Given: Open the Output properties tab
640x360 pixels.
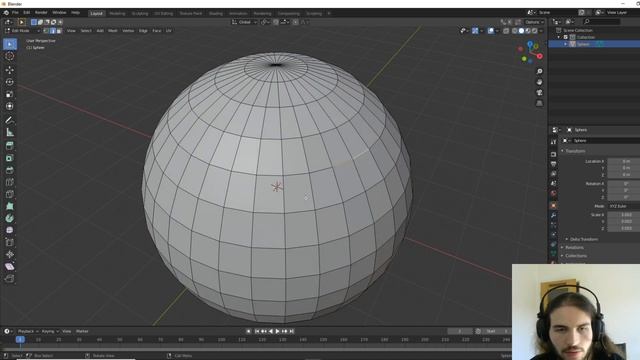Looking at the screenshot, I should point(553,164).
